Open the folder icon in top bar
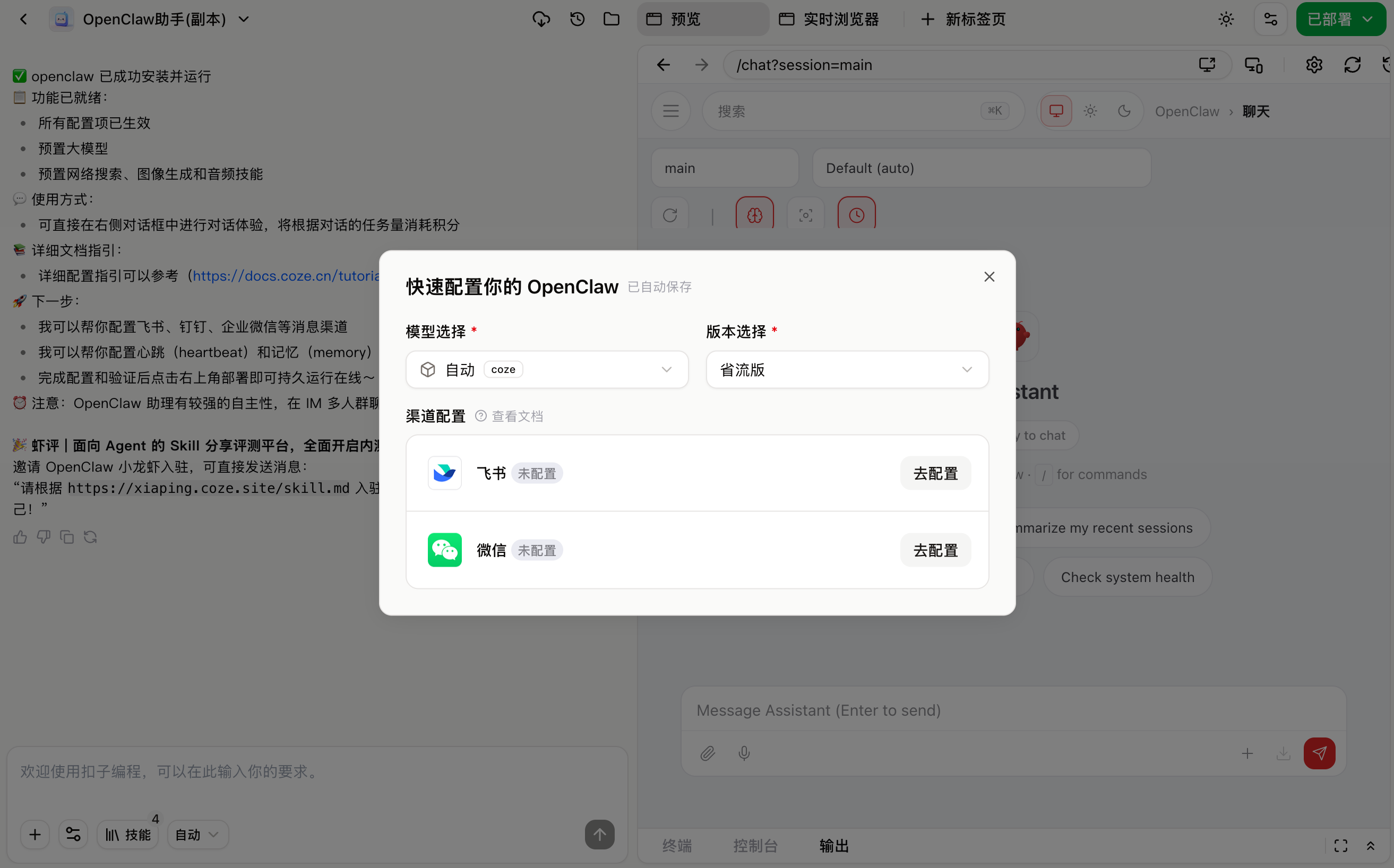Viewport: 1394px width, 868px height. point(611,20)
